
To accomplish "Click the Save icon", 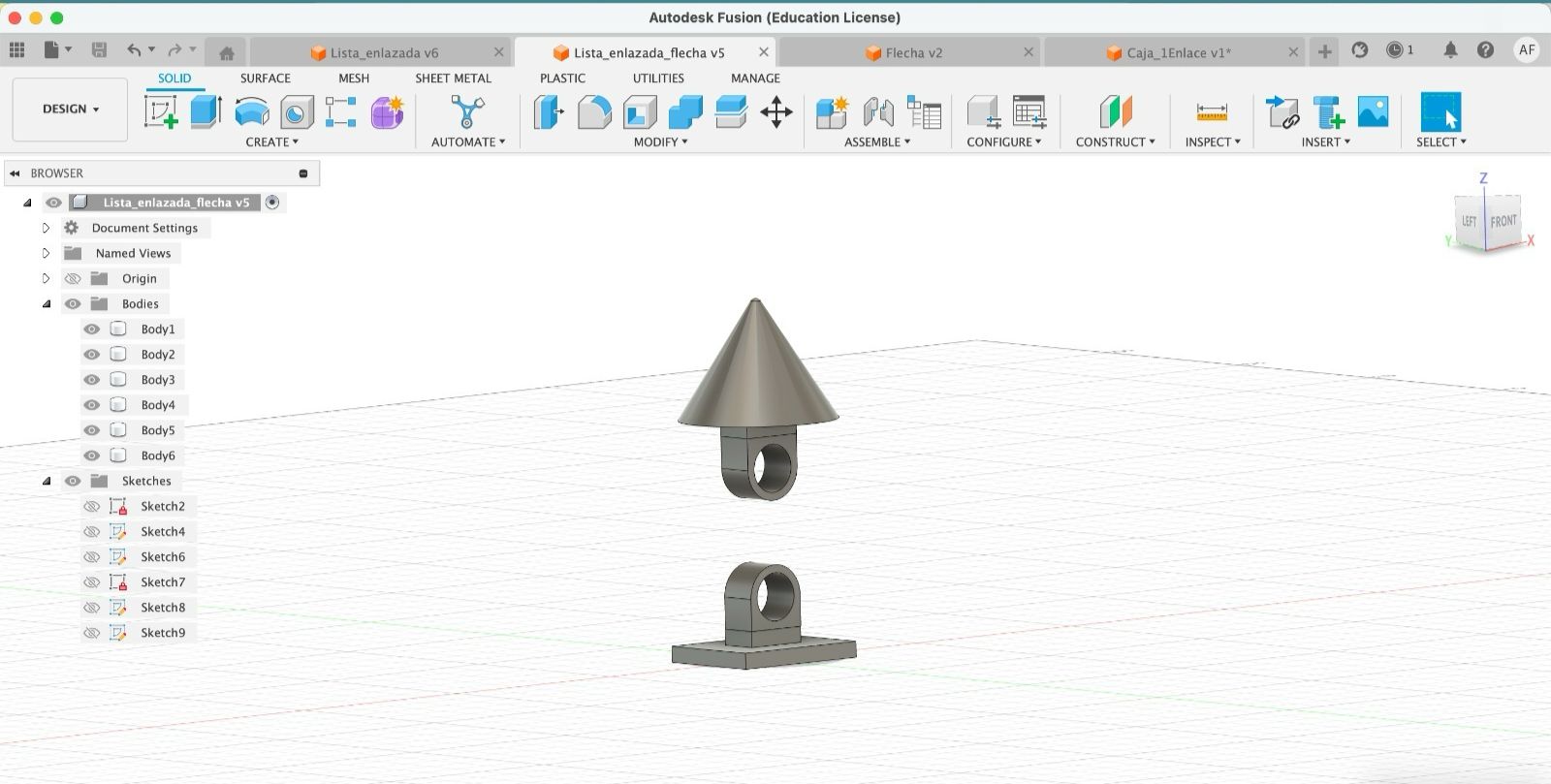I will [99, 50].
